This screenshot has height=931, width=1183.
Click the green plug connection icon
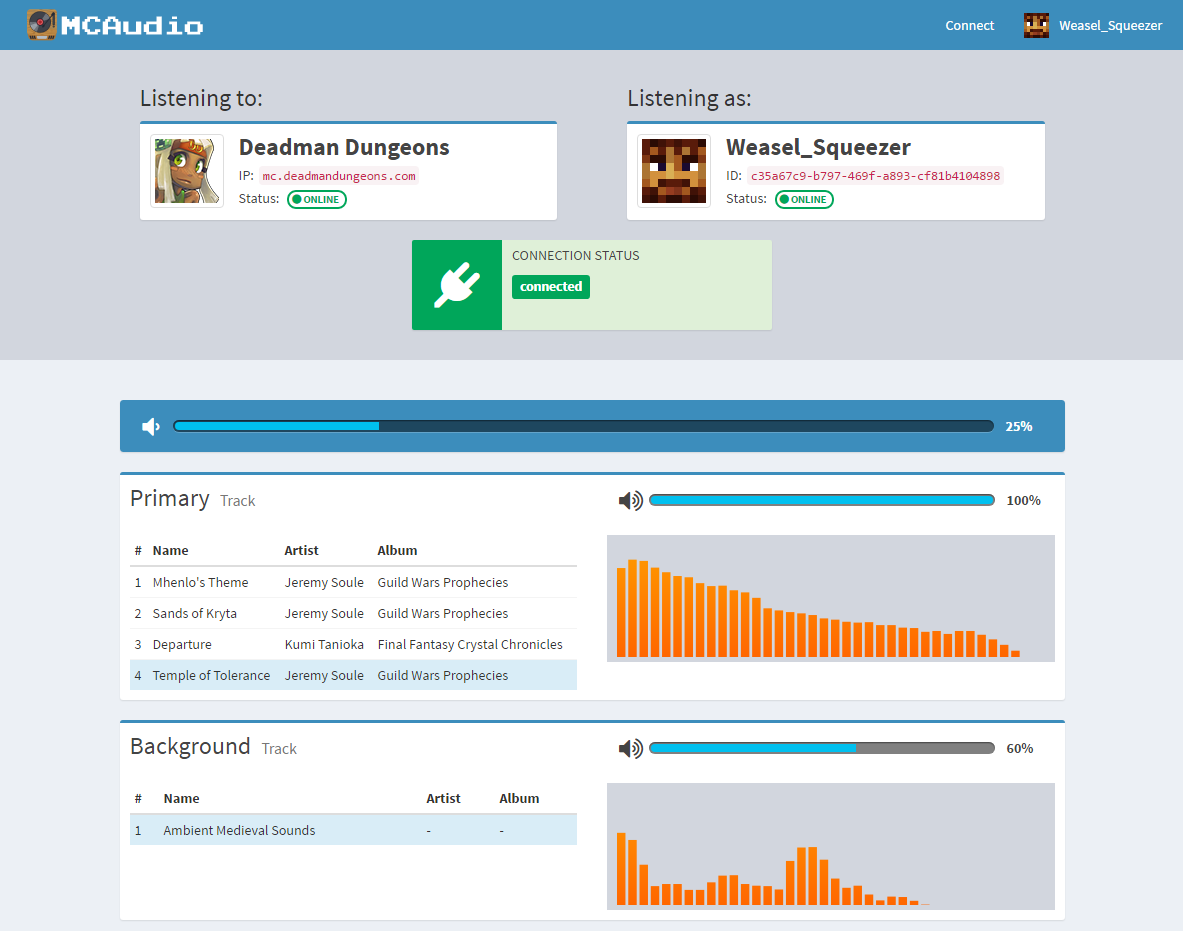coord(456,285)
